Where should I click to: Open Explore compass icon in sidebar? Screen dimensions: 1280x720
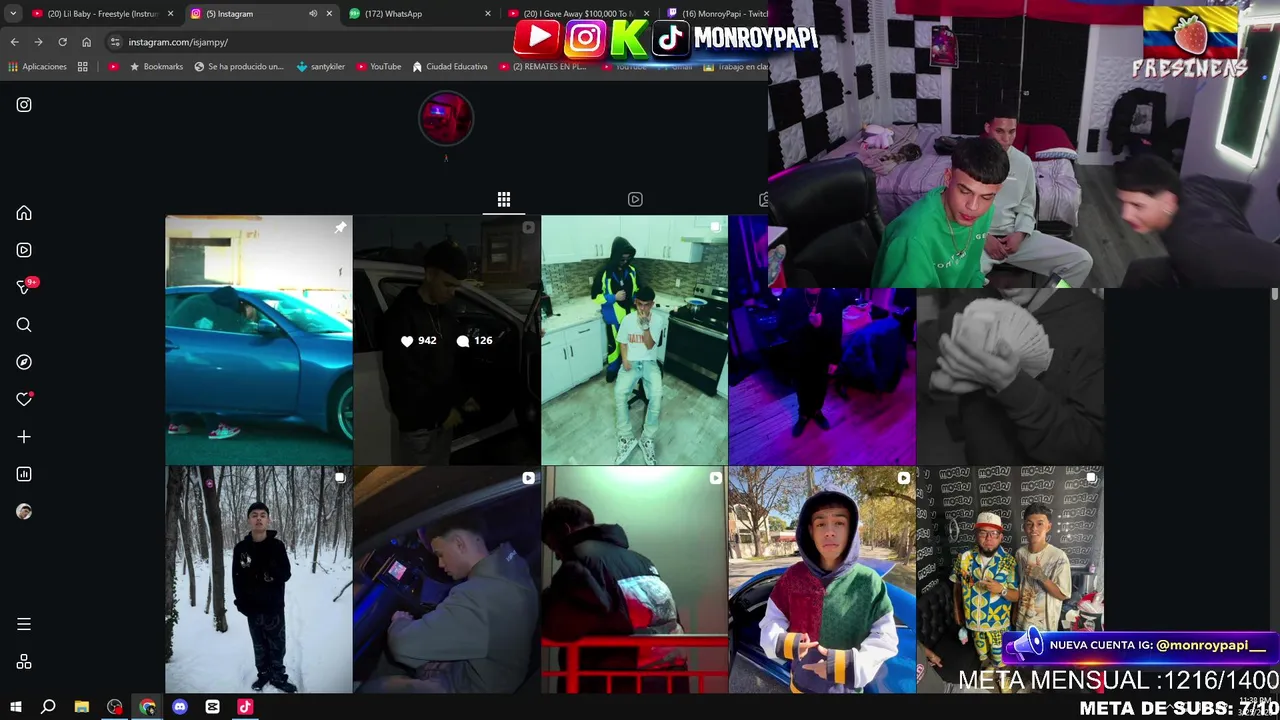coord(24,362)
